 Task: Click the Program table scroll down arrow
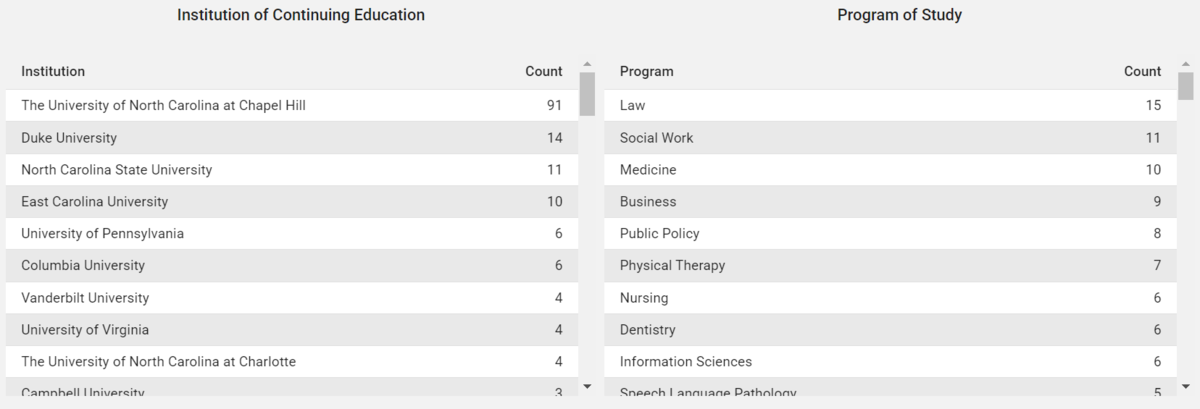pos(1186,386)
